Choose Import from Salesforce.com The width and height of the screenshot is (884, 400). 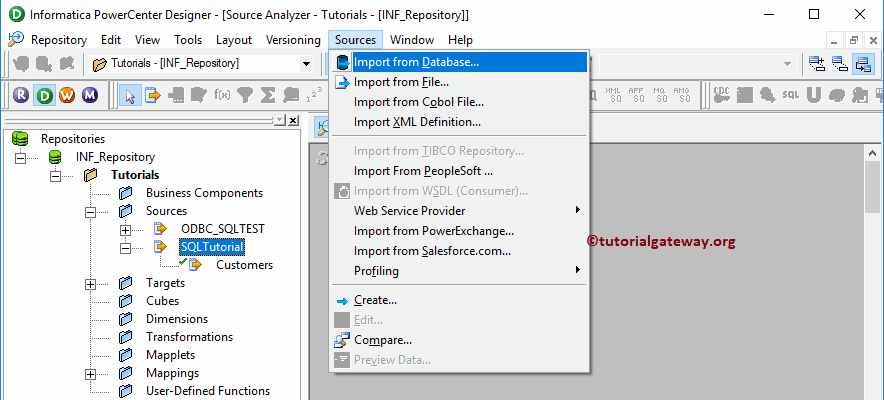(459, 251)
